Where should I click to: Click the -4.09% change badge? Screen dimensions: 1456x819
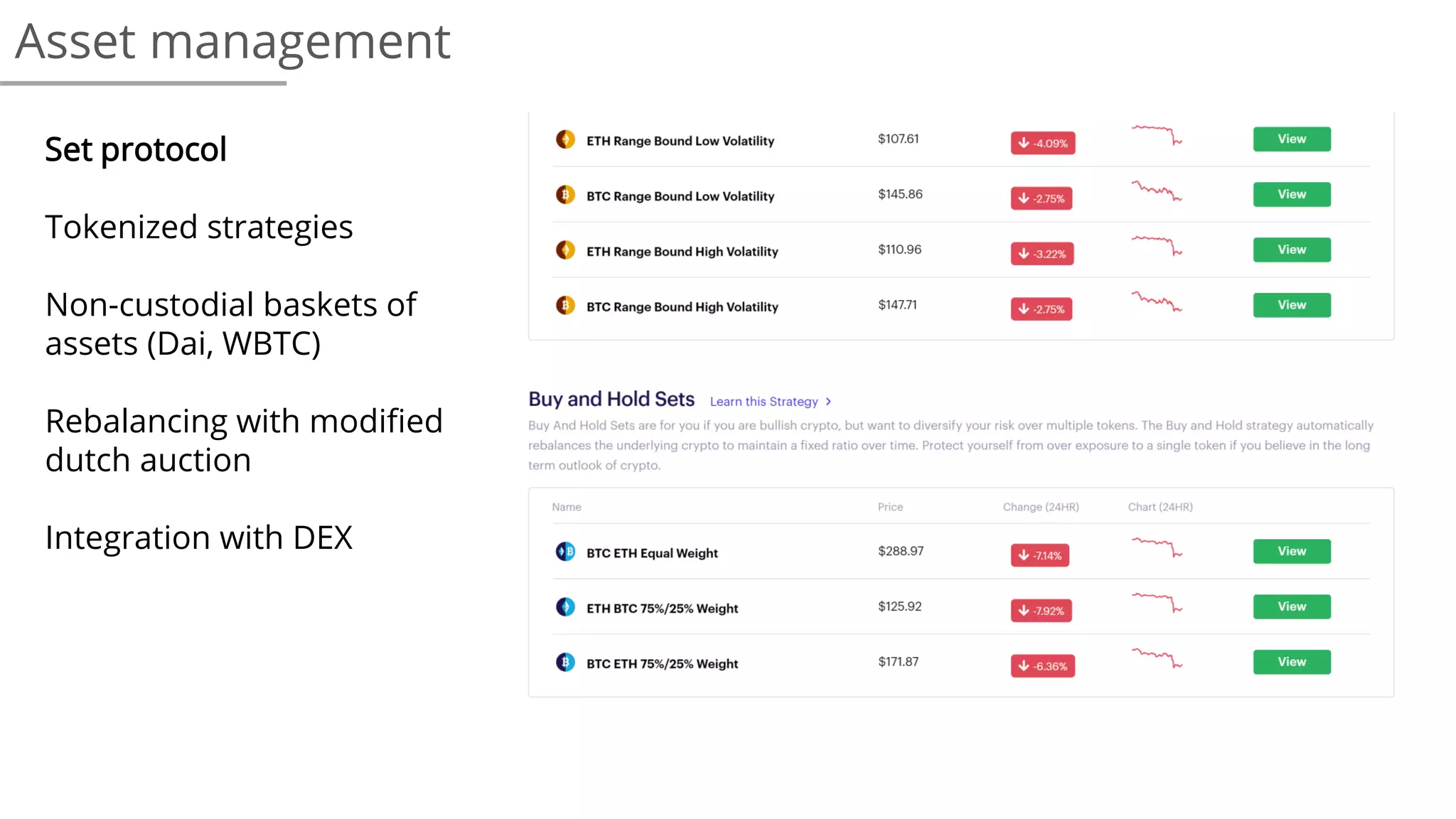1042,143
